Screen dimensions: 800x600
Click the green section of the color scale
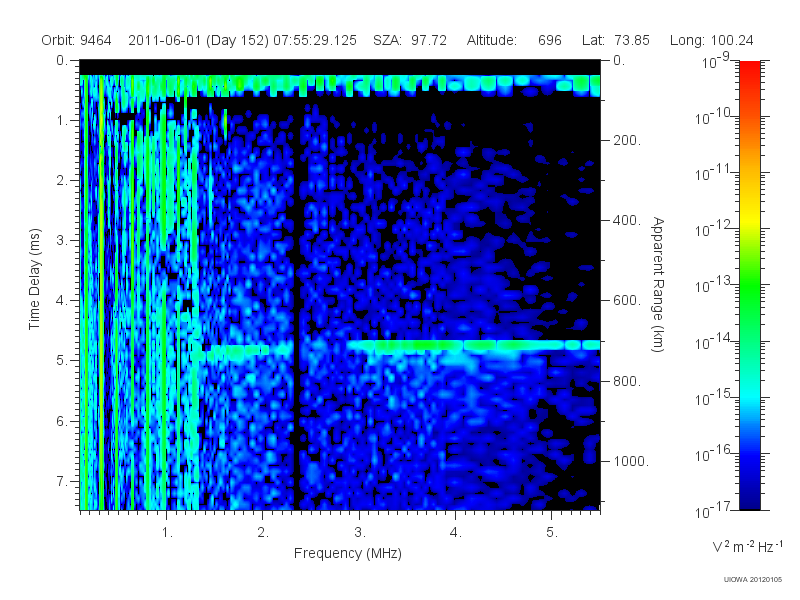[749, 296]
